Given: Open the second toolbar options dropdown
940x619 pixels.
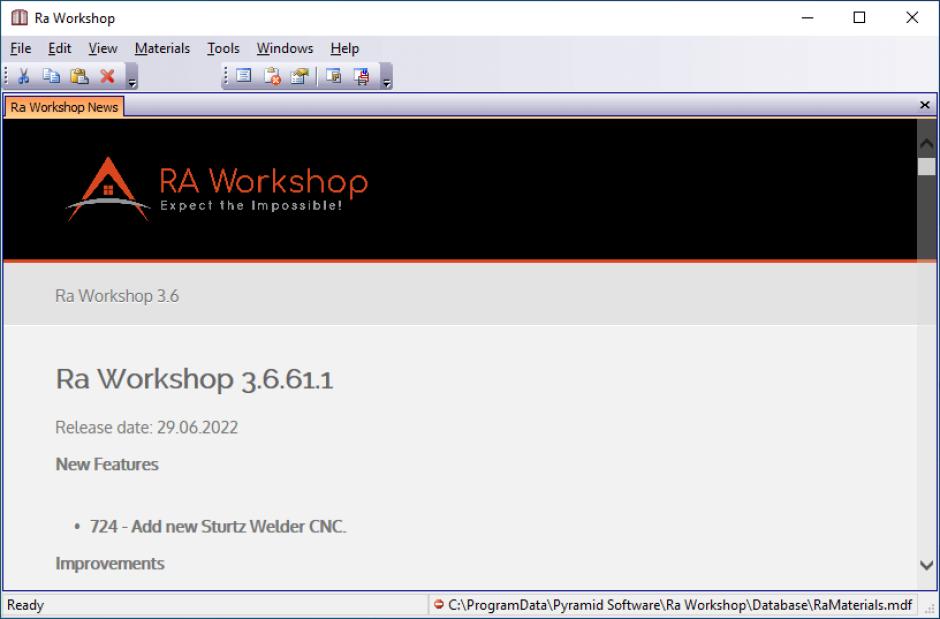Looking at the screenshot, I should coord(387,77).
